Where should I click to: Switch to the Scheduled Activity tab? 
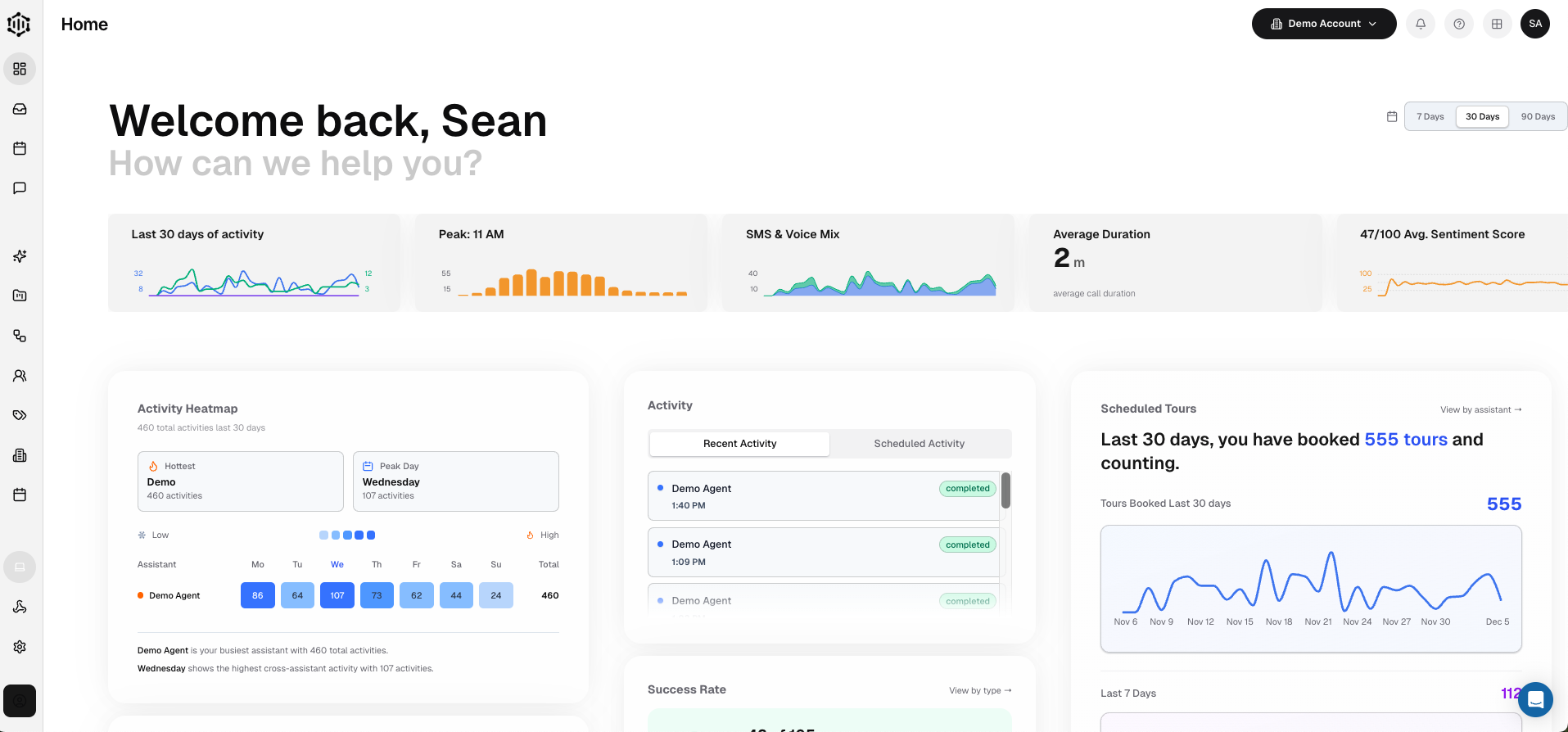click(x=919, y=444)
